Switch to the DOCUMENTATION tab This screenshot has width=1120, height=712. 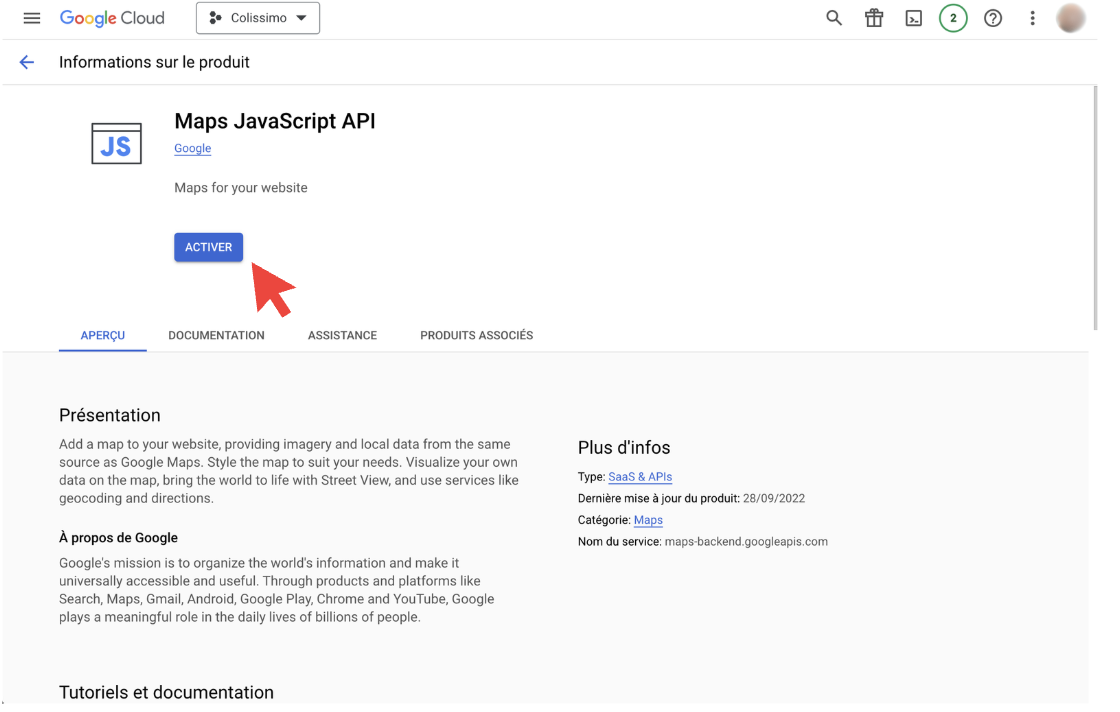point(216,336)
